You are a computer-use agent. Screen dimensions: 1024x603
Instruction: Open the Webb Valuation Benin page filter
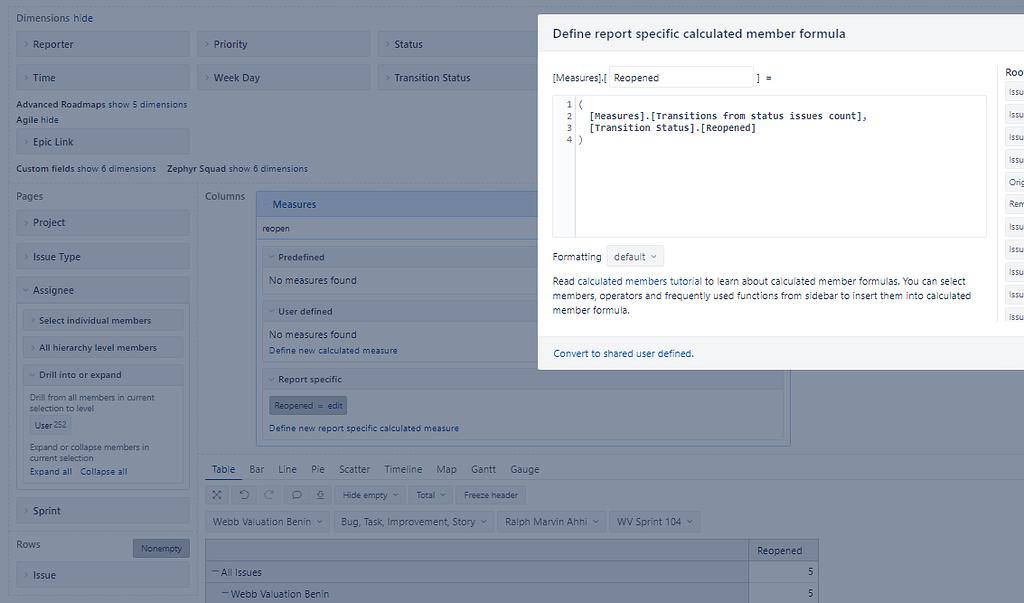267,521
